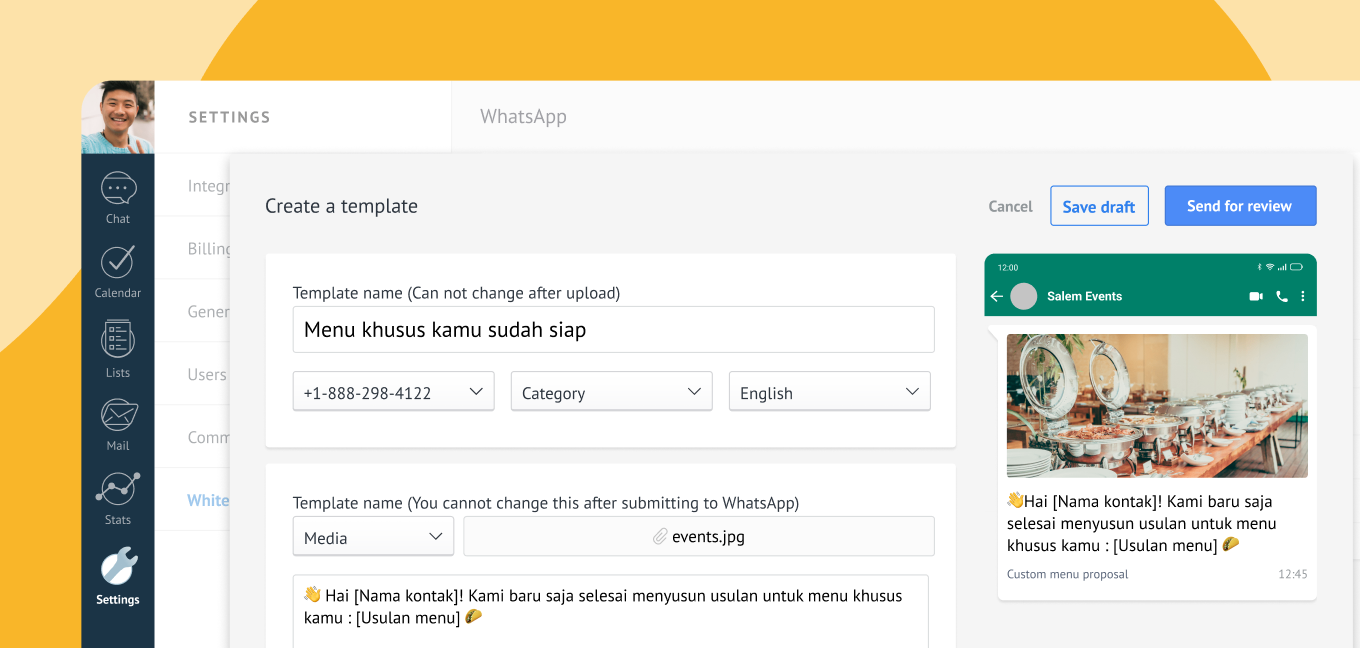Click the template name input field
This screenshot has width=1360, height=648.
coord(613,330)
